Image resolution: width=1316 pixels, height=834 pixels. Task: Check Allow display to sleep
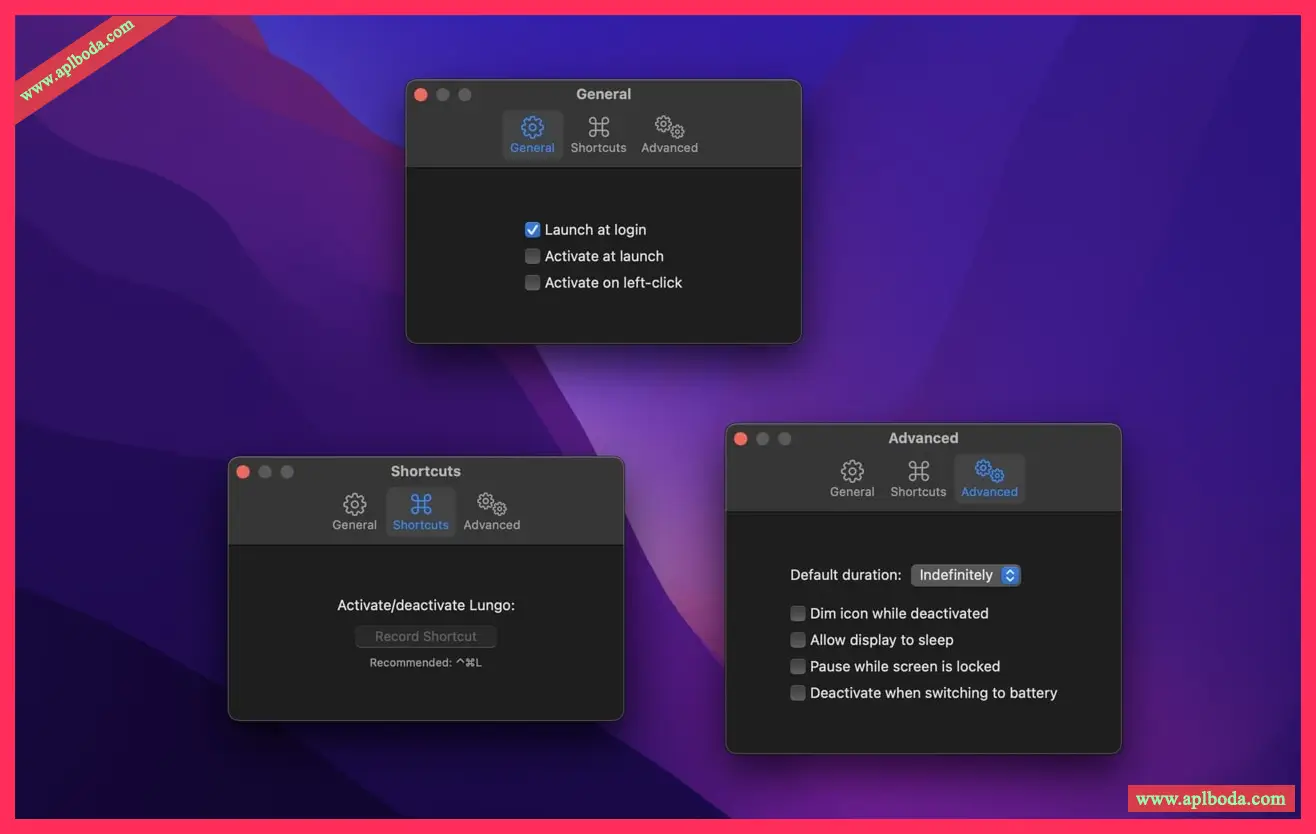click(x=798, y=640)
